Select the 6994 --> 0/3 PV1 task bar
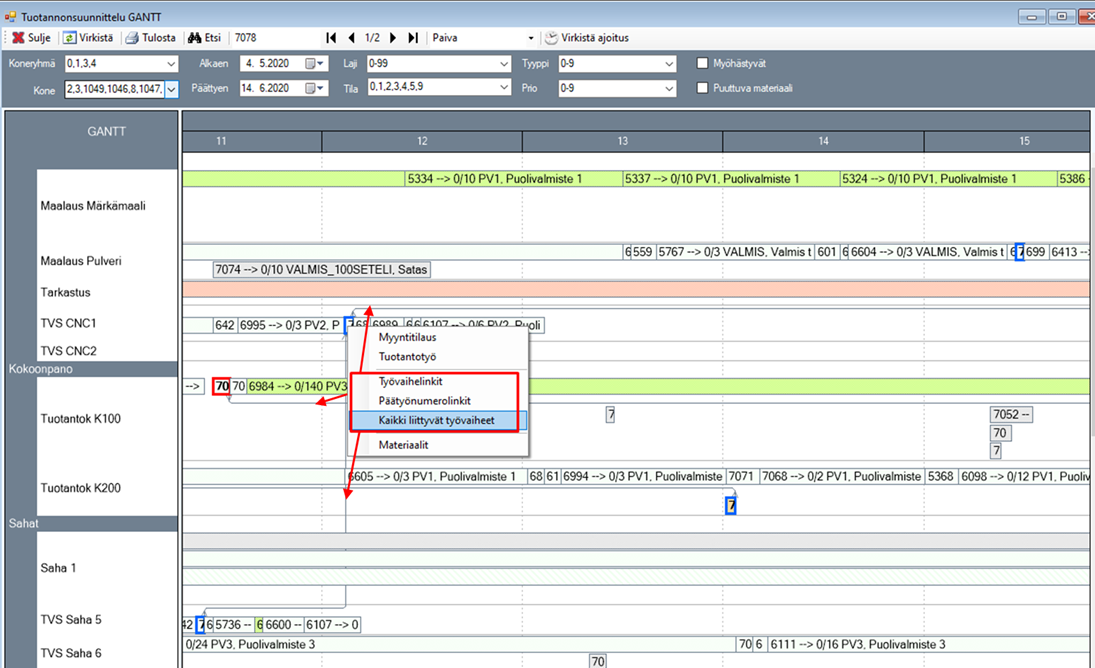This screenshot has height=668, width=1095. click(642, 477)
